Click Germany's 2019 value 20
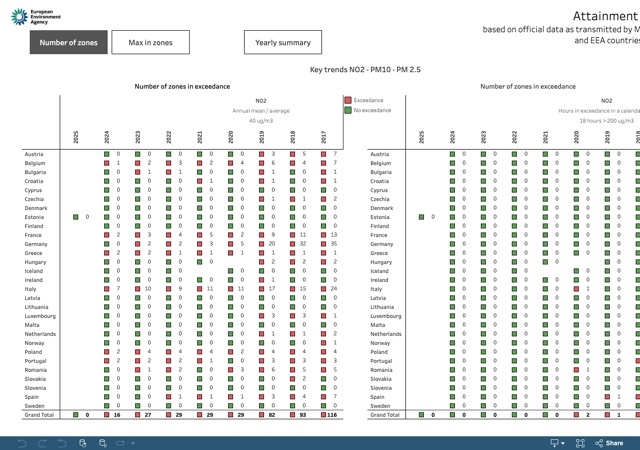 coord(272,244)
